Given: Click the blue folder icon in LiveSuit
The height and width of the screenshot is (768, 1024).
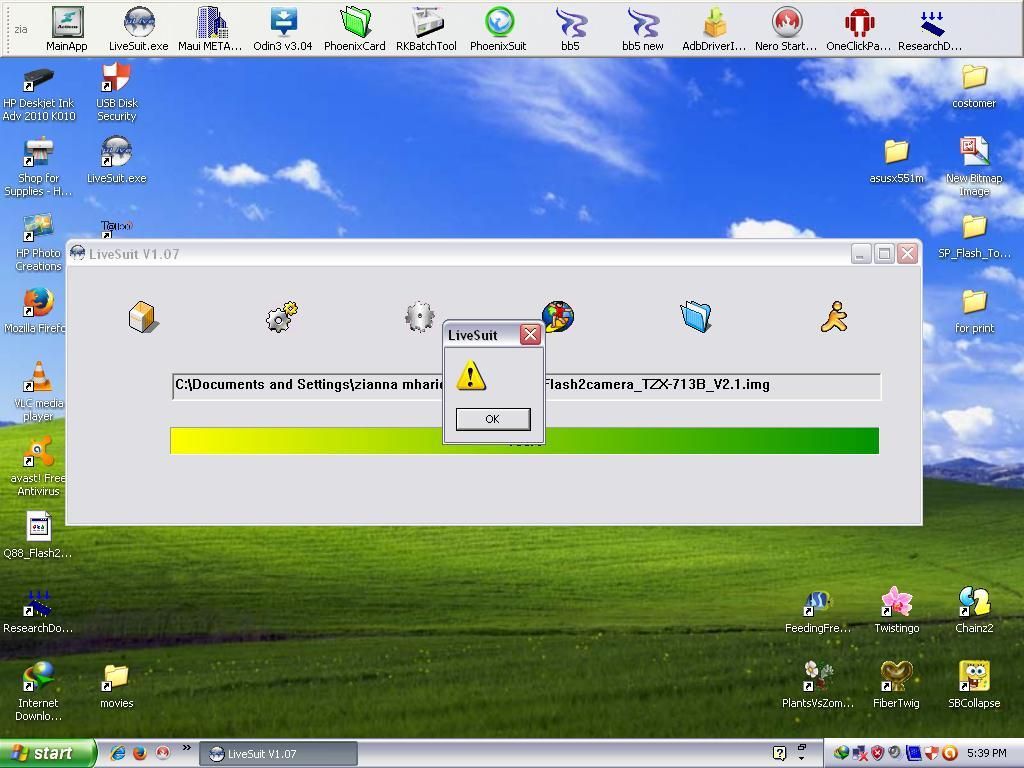Looking at the screenshot, I should tap(695, 317).
